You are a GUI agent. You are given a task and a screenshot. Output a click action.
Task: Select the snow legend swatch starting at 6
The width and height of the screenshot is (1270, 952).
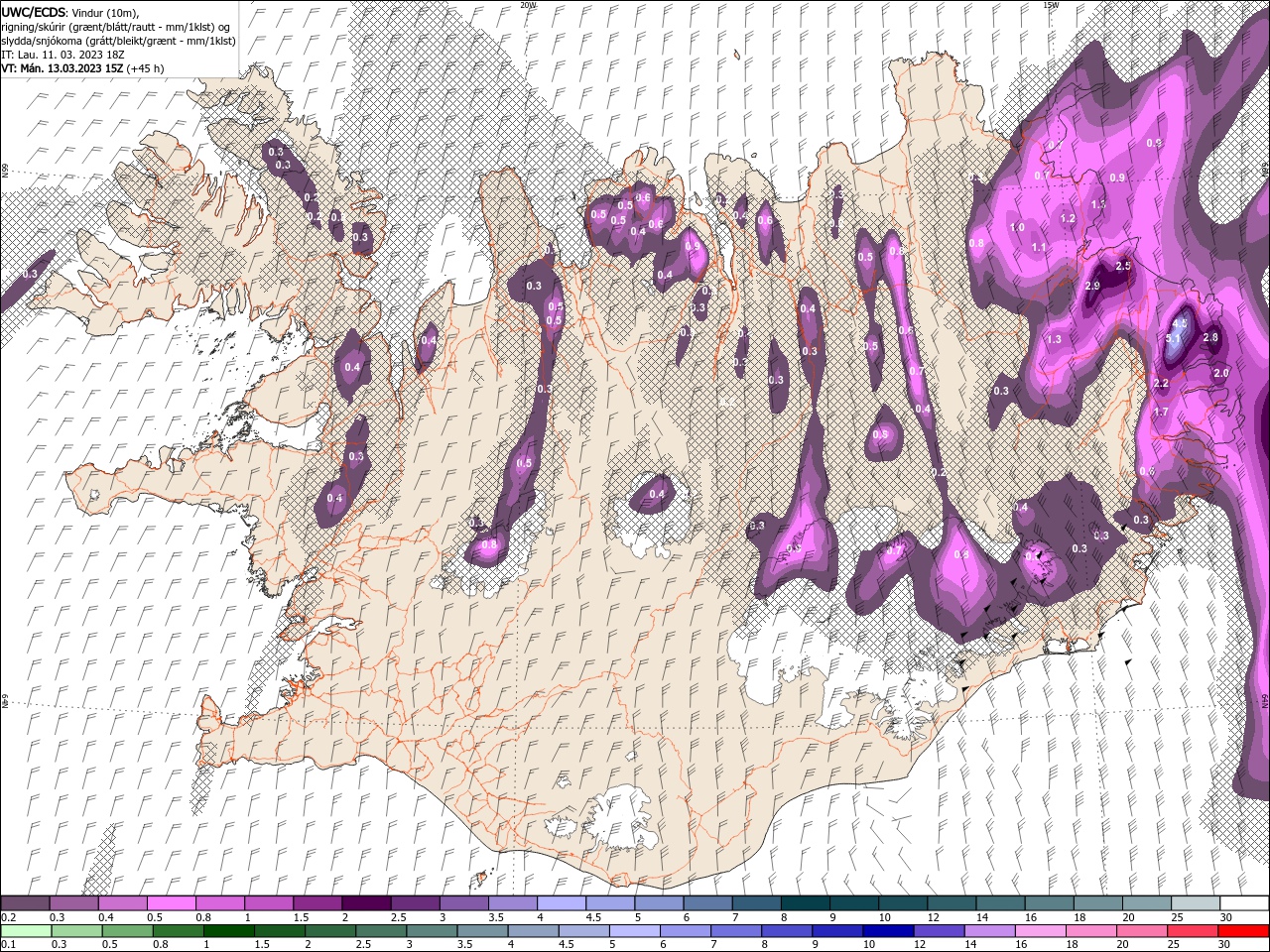pos(706,903)
